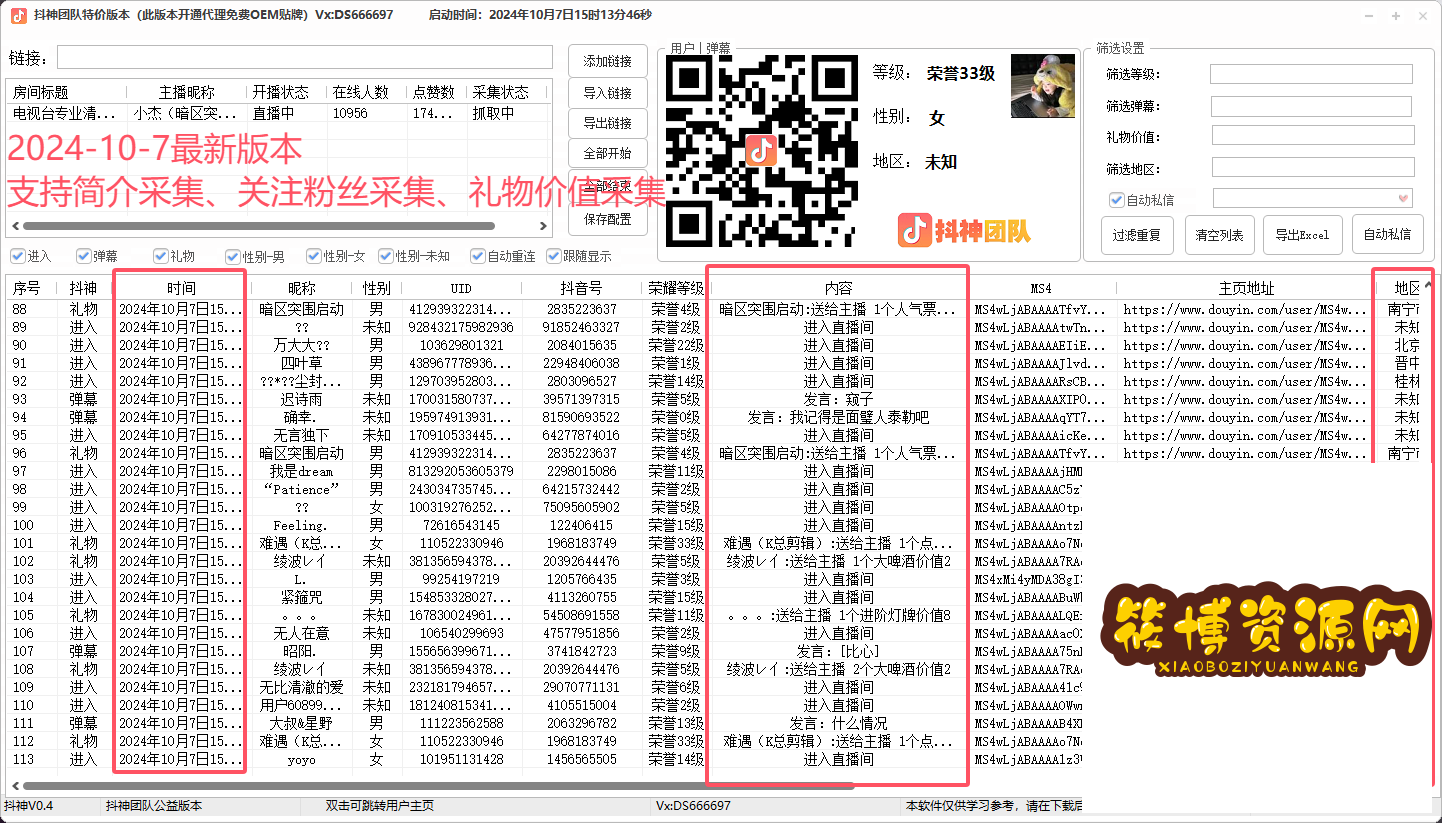The width and height of the screenshot is (1442, 823).
Task: Click the content 发言：什么情况
Action: (x=838, y=723)
